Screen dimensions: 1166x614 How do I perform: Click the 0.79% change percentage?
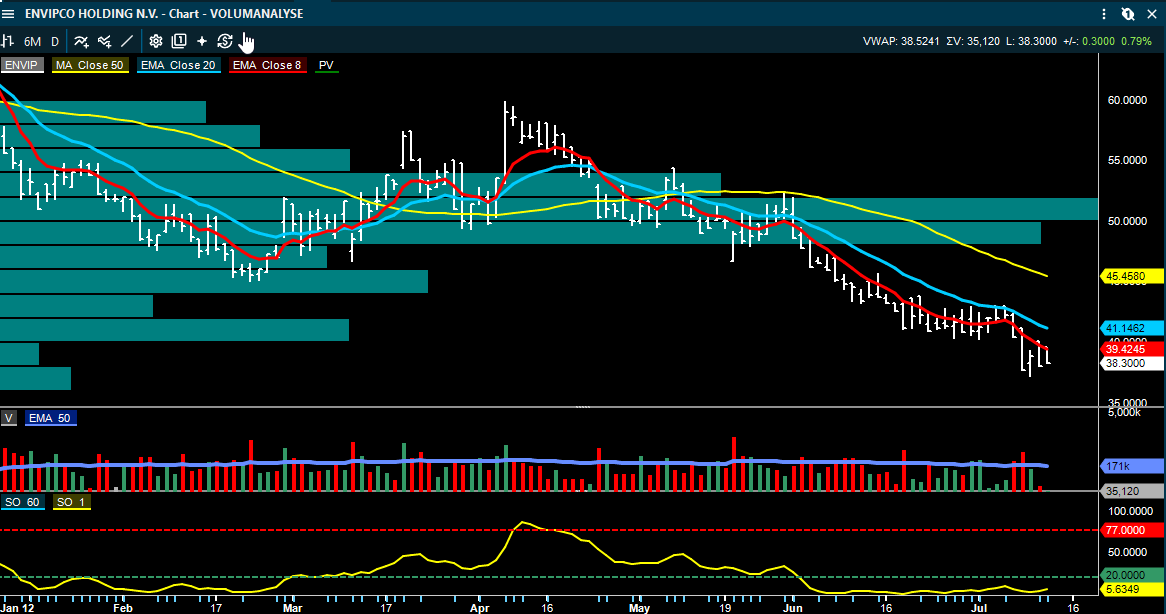1136,42
